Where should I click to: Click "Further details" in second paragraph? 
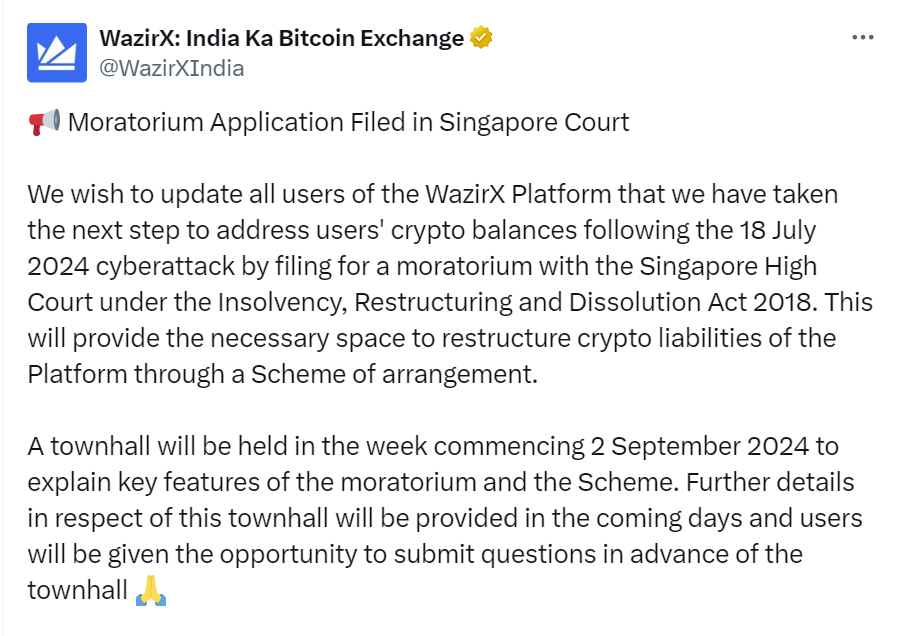[770, 483]
